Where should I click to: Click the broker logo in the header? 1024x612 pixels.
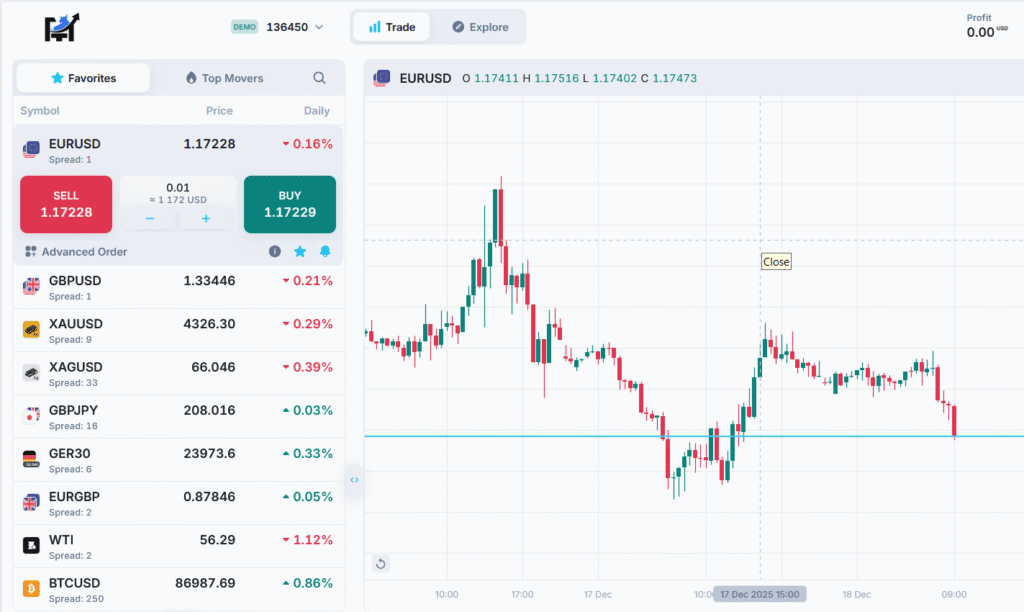tap(61, 28)
